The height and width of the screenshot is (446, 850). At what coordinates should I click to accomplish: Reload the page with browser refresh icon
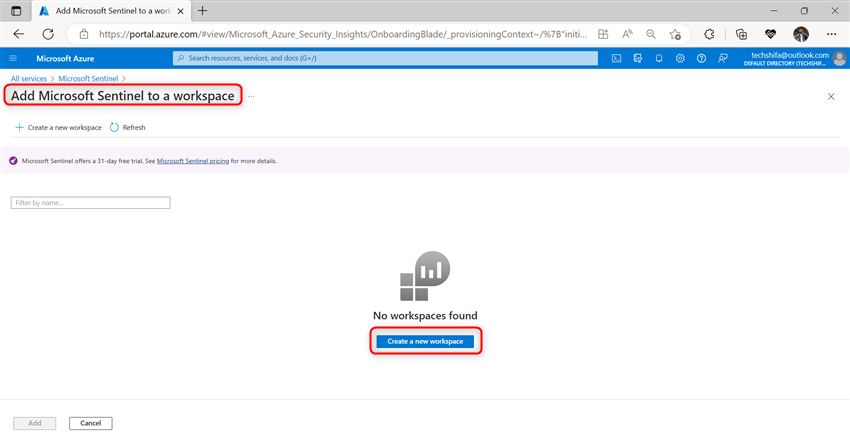click(48, 34)
